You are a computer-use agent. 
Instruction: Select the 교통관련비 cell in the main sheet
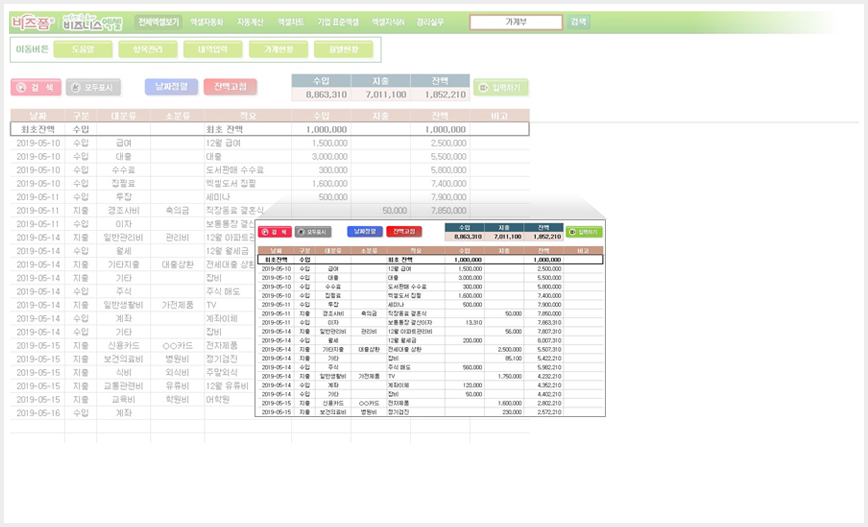point(123,386)
